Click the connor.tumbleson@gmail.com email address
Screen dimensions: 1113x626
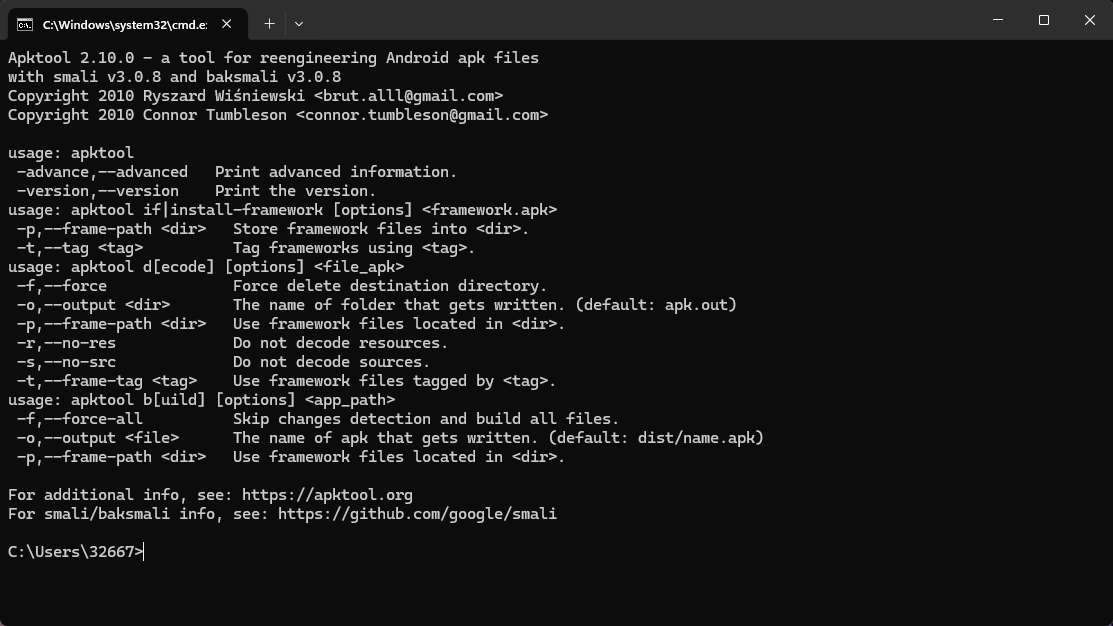[421, 115]
